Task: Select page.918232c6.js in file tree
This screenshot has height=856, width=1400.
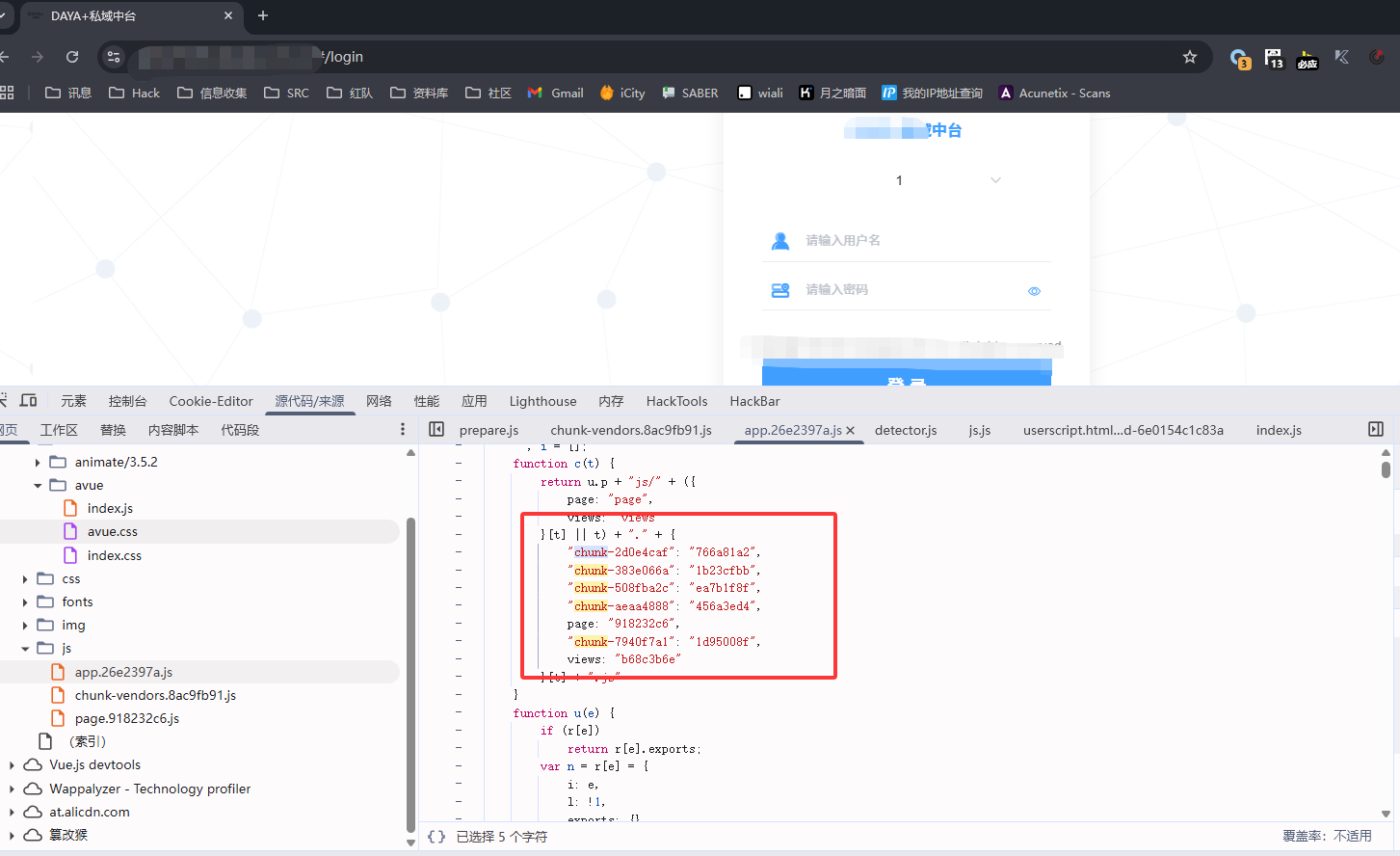Action: click(126, 719)
